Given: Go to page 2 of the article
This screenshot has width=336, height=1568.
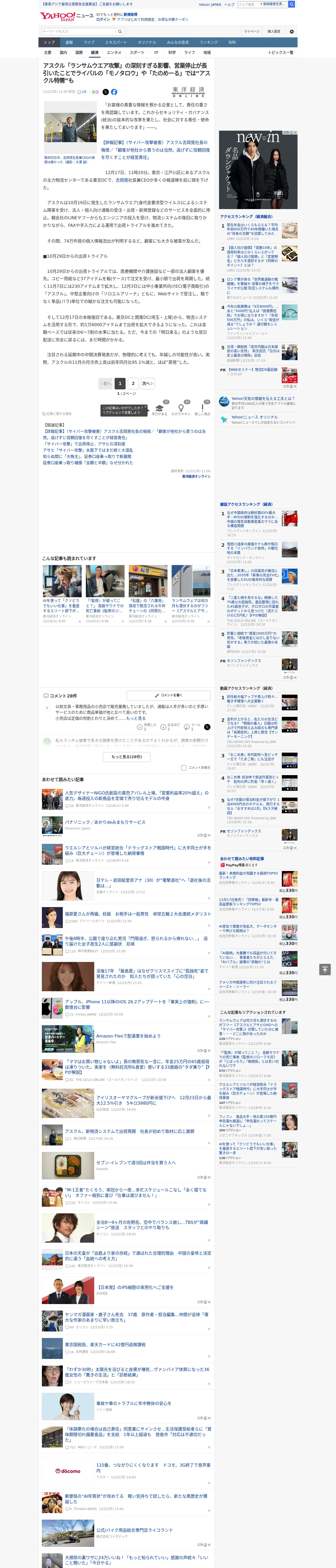Looking at the screenshot, I should (133, 383).
